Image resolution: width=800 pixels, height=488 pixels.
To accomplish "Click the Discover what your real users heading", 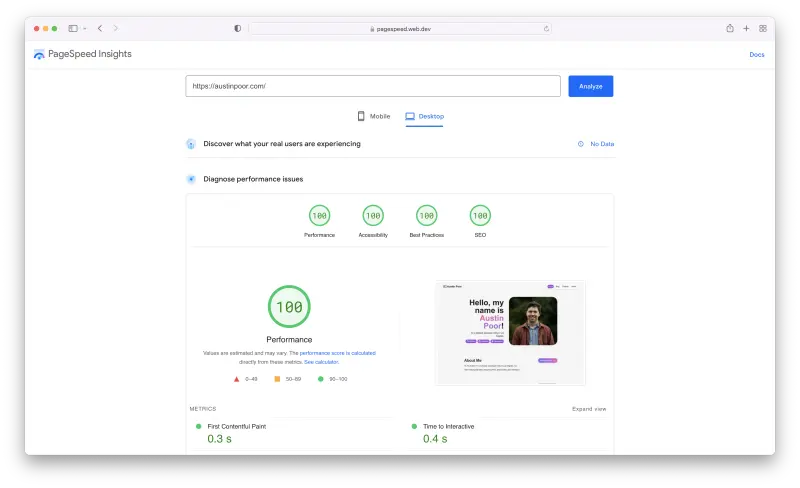I will click(282, 144).
